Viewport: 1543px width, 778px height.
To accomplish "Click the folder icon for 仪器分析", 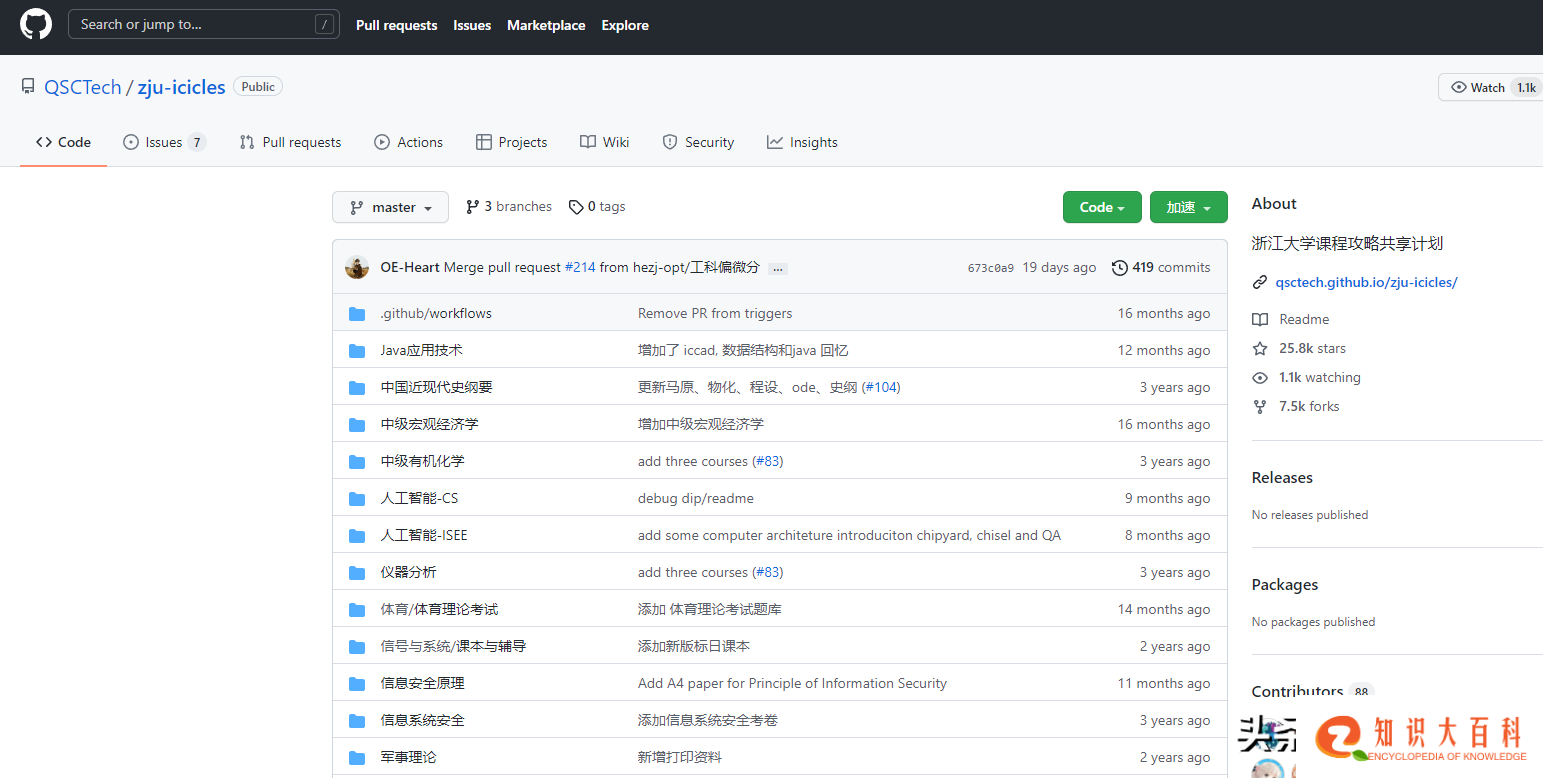I will click(357, 573).
